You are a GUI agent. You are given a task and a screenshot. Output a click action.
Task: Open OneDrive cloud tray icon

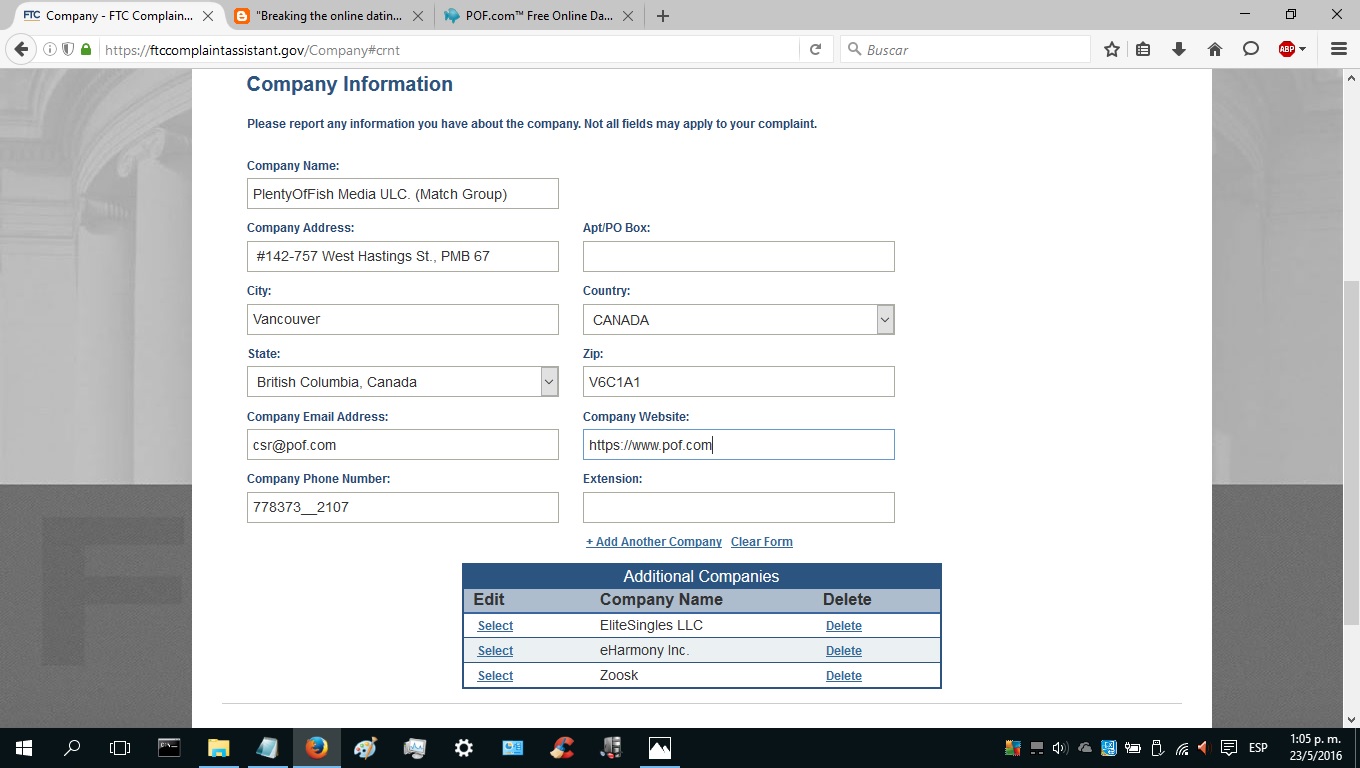point(1085,748)
